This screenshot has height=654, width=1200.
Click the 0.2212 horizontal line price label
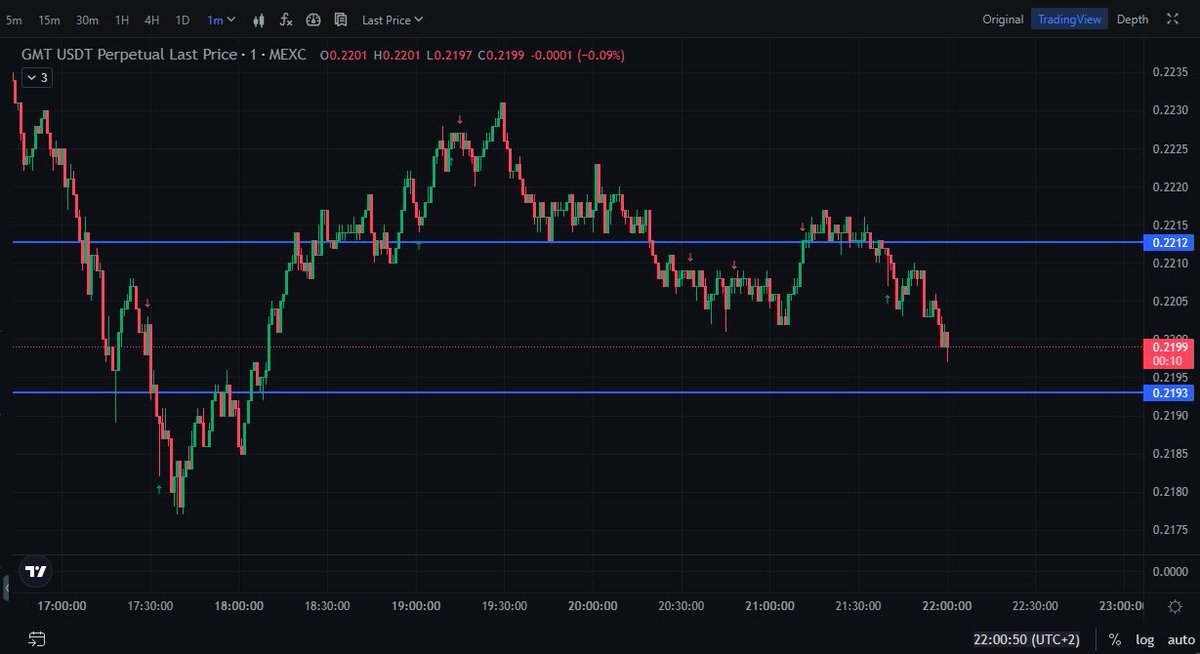(1169, 242)
